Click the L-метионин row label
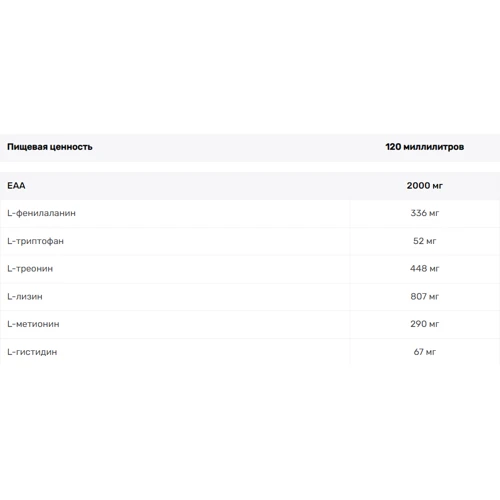 click(33, 324)
